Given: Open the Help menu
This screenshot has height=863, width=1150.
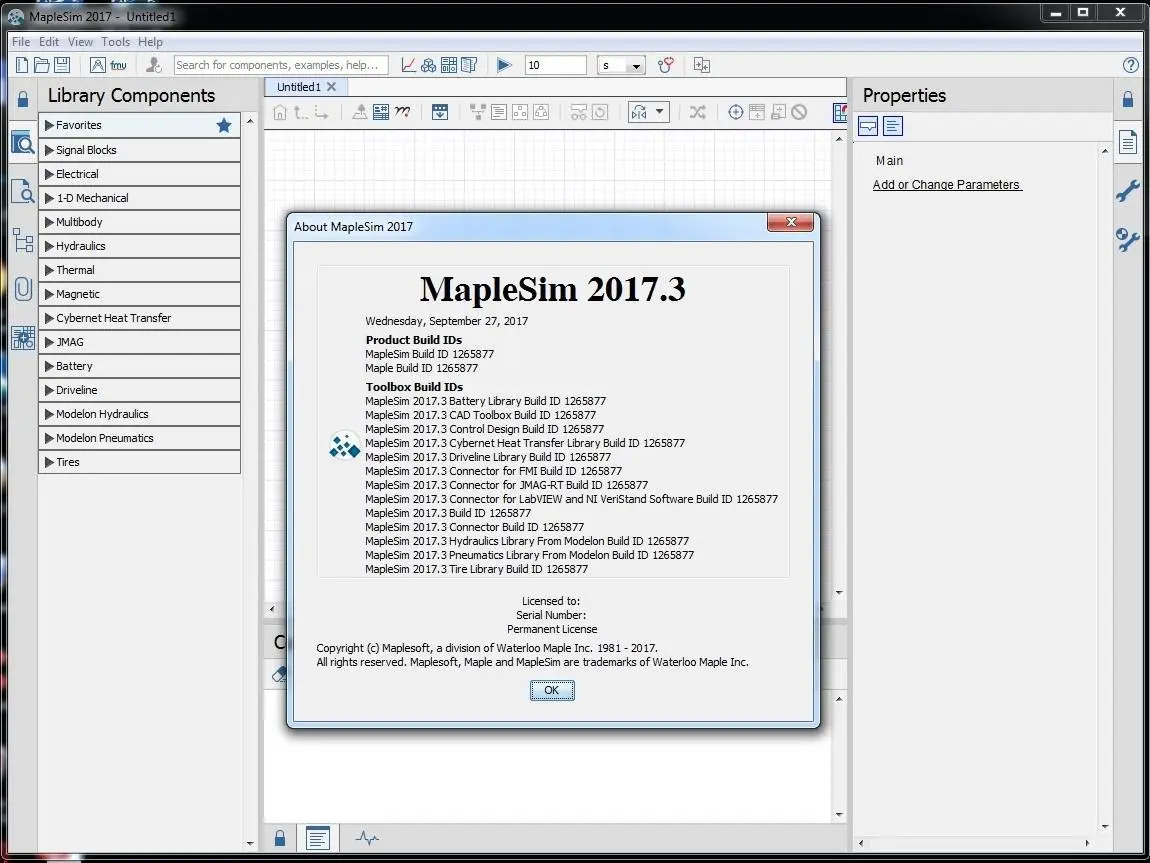Looking at the screenshot, I should 150,42.
